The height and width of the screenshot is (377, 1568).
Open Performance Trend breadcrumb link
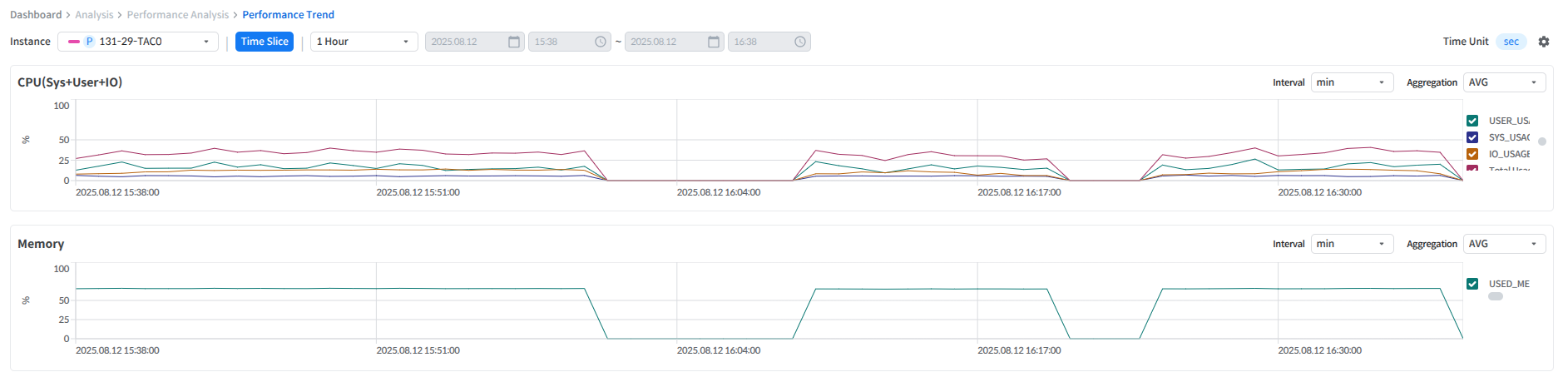pyautogui.click(x=288, y=15)
